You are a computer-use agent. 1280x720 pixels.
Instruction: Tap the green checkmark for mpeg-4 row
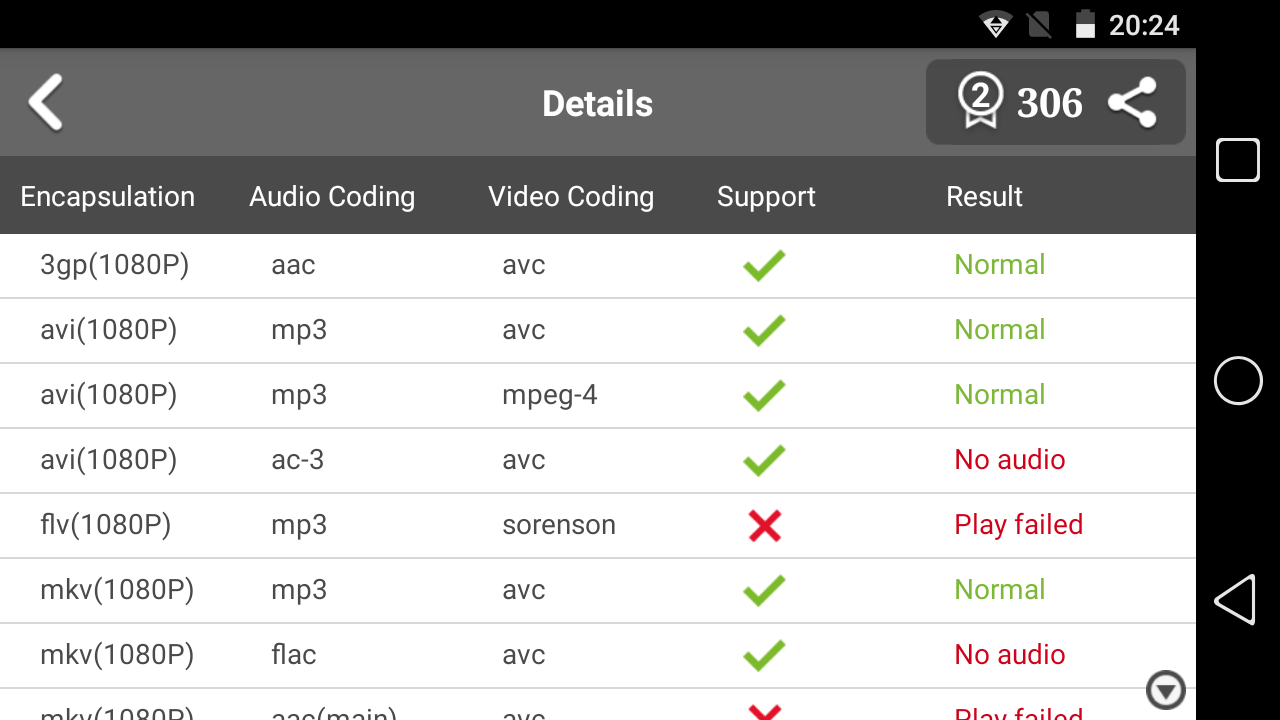pyautogui.click(x=764, y=395)
